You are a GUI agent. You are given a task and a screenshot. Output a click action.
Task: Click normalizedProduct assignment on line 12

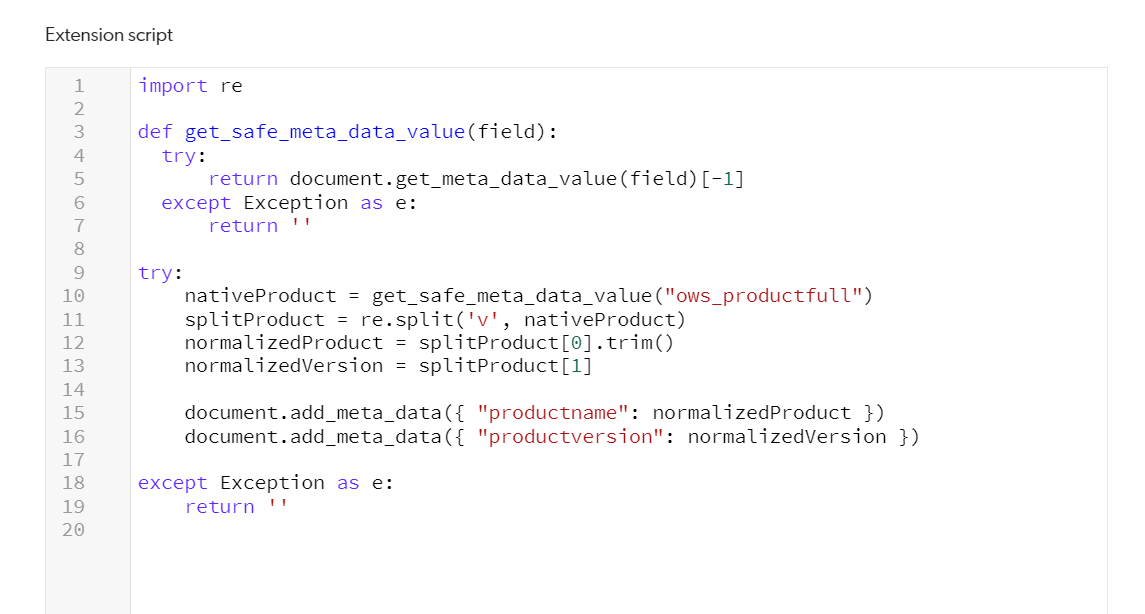(x=284, y=343)
